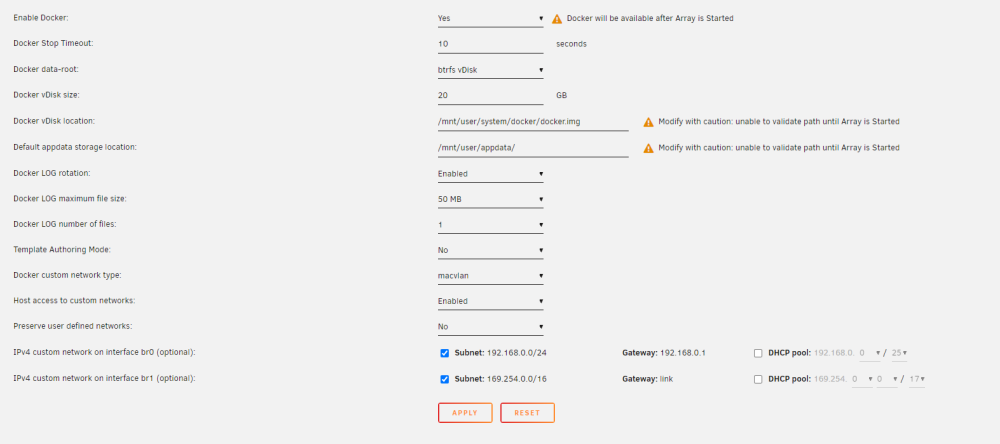
Task: Open Docker custom network type dropdown
Action: (x=490, y=276)
